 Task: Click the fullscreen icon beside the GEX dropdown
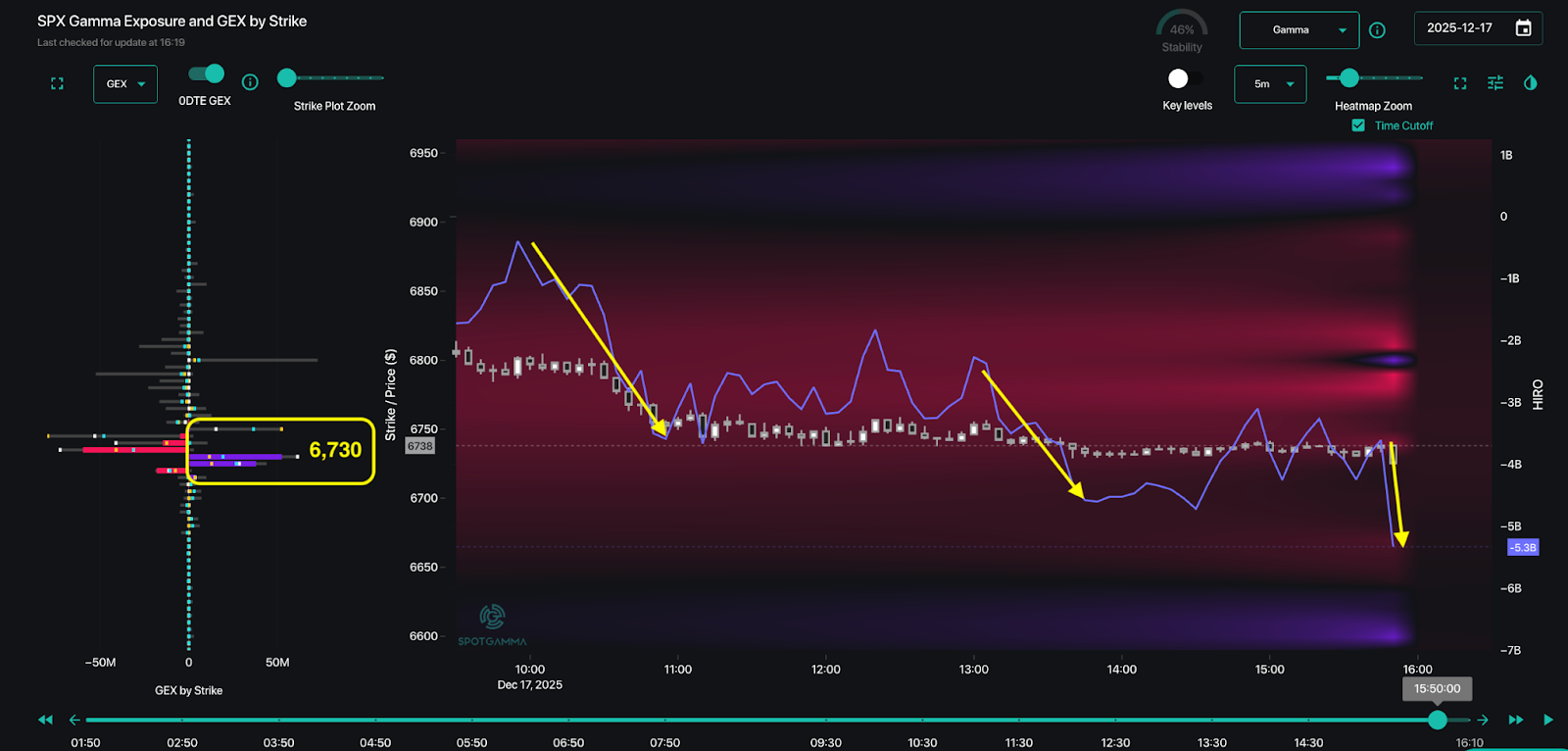(x=57, y=84)
